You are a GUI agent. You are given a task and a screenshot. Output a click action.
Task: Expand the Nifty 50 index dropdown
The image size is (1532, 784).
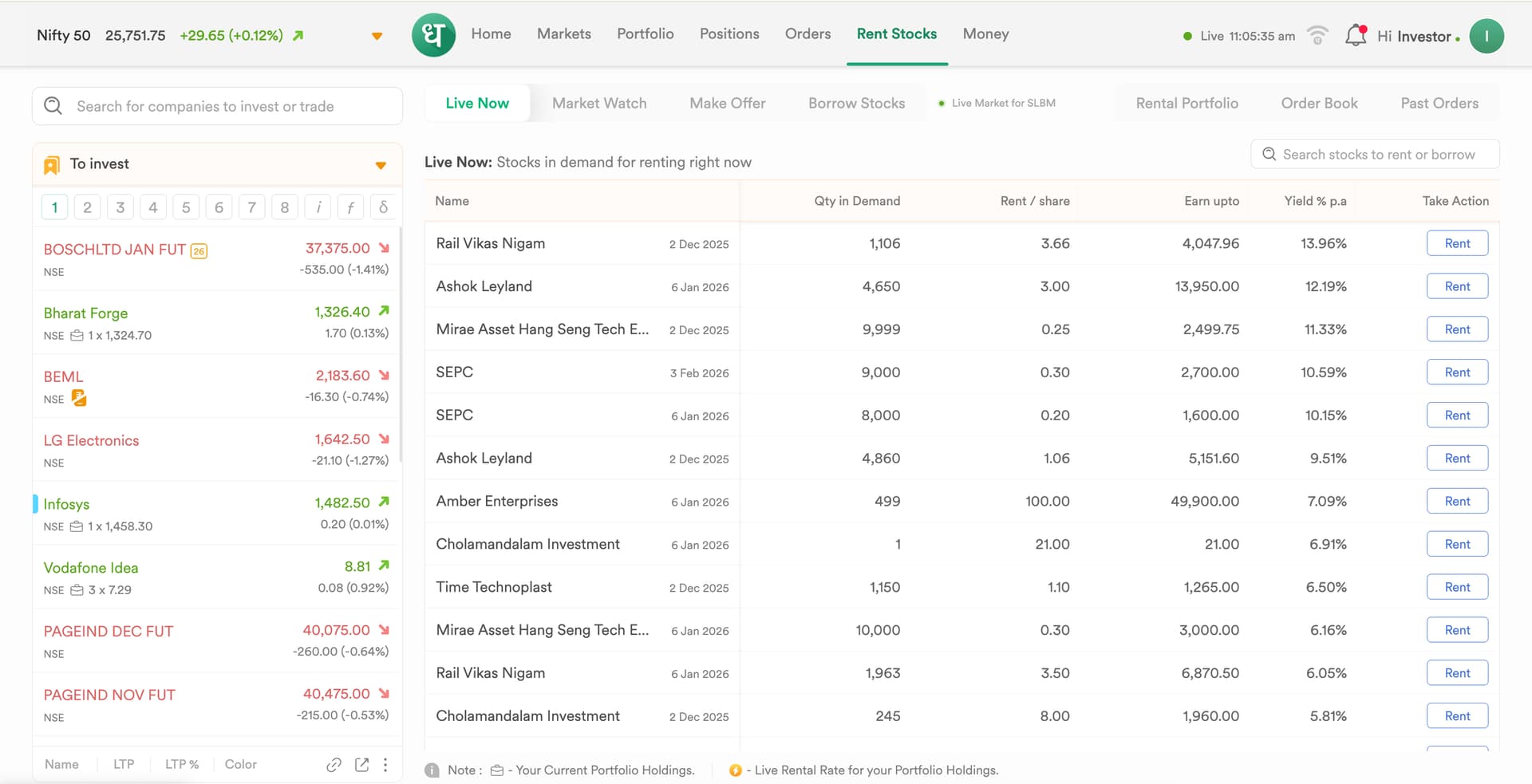(x=377, y=36)
